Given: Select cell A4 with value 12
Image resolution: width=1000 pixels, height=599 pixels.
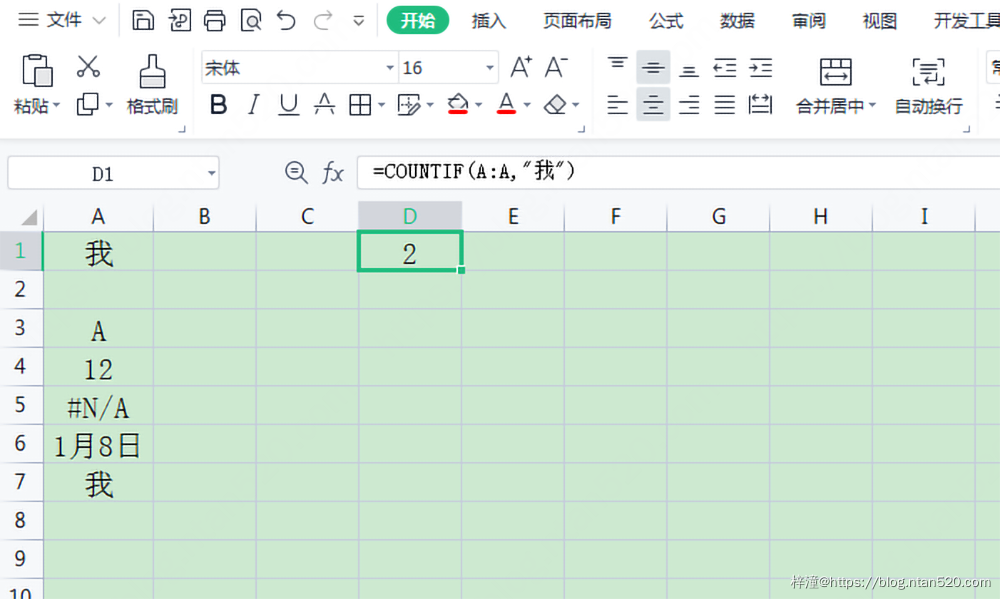Looking at the screenshot, I should click(x=98, y=367).
